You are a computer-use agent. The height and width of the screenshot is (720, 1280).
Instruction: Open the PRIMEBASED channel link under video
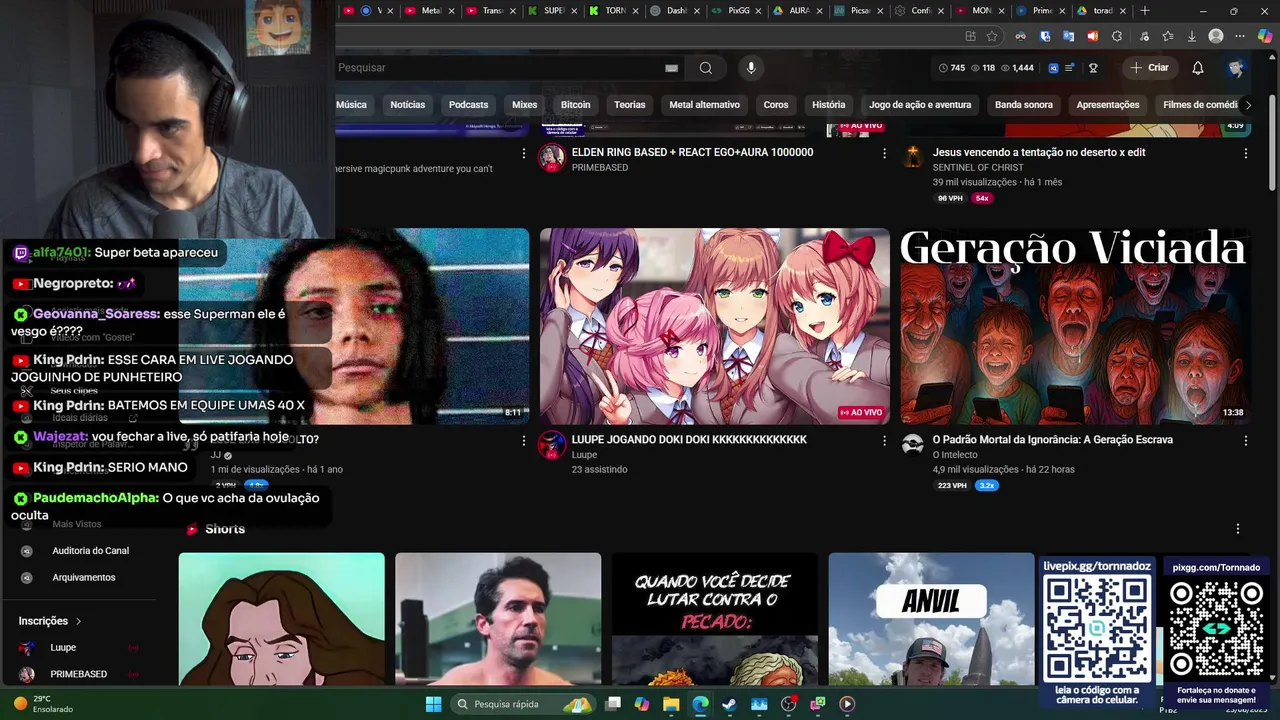600,168
